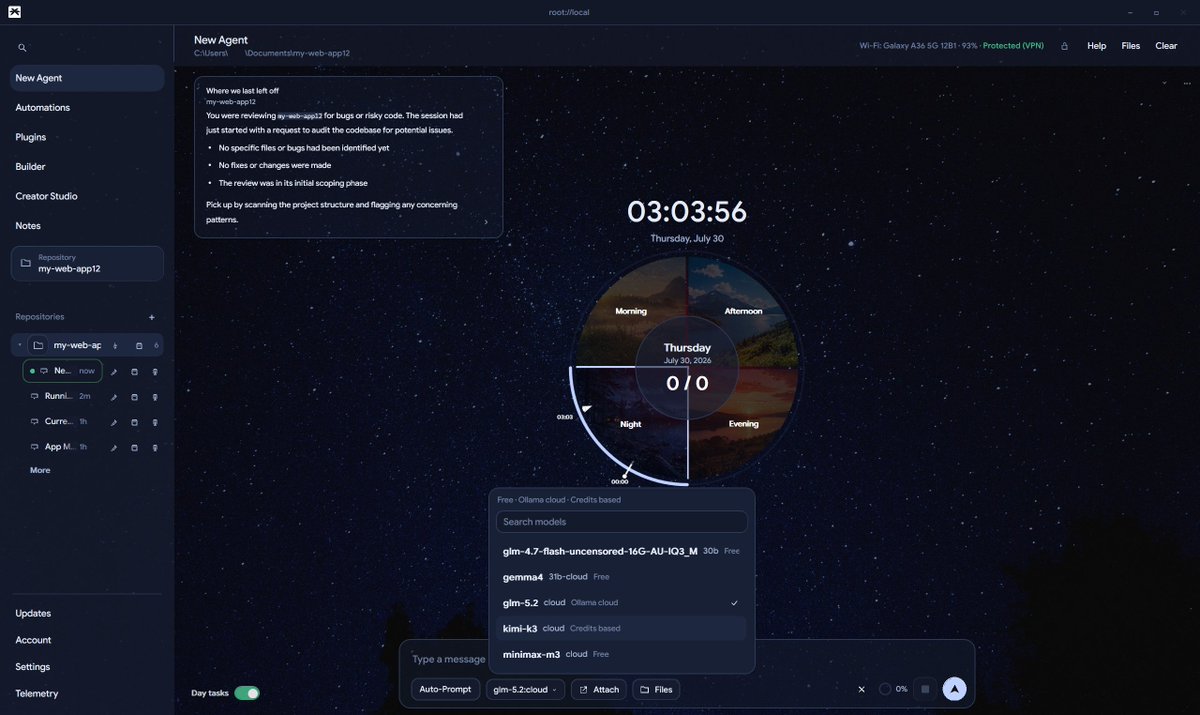This screenshot has width=1200, height=715.
Task: Collapse the my-web-ap repository tree arrow
Action: (x=20, y=345)
